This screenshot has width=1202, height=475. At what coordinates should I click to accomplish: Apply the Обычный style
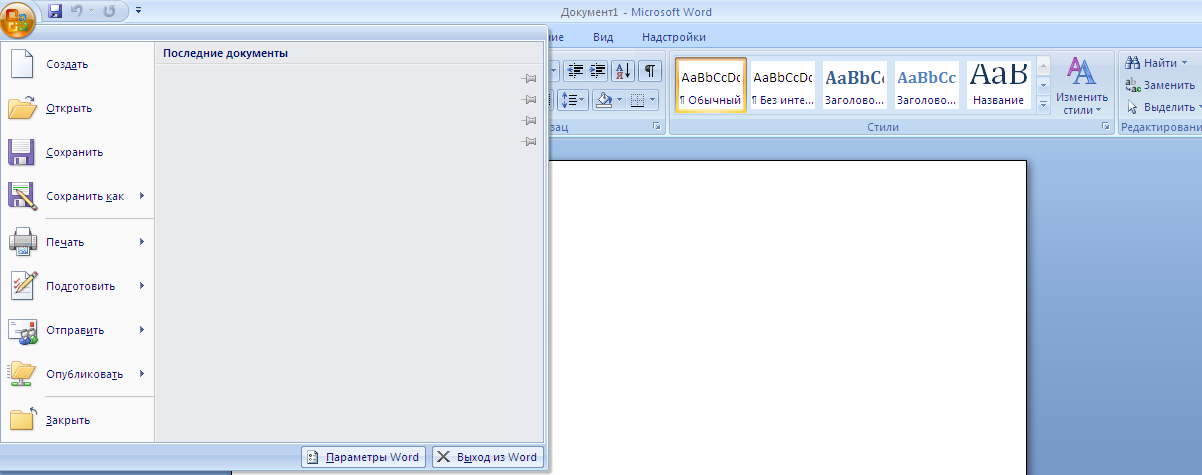(711, 85)
